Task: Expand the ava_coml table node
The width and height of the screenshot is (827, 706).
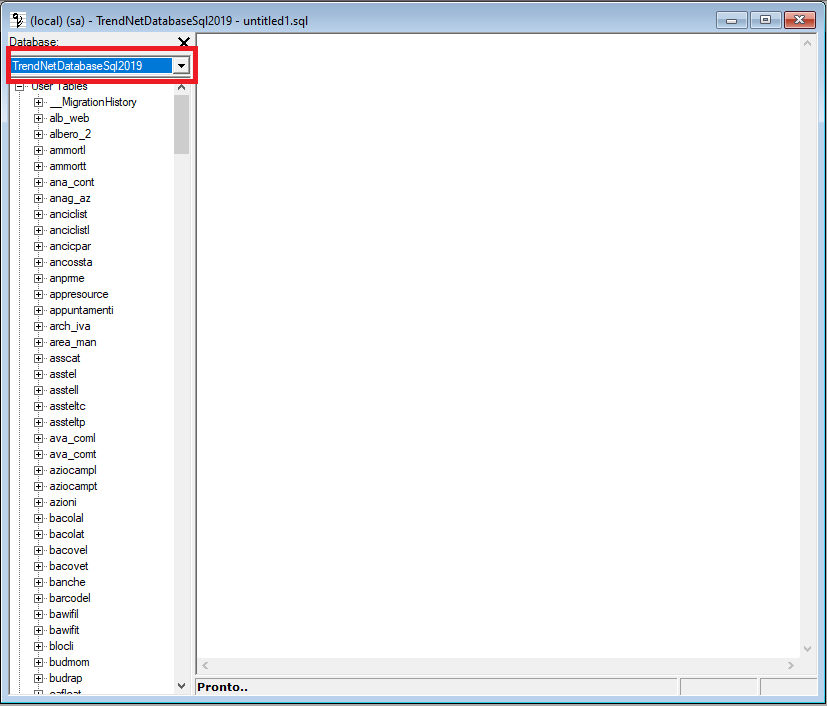Action: coord(38,438)
